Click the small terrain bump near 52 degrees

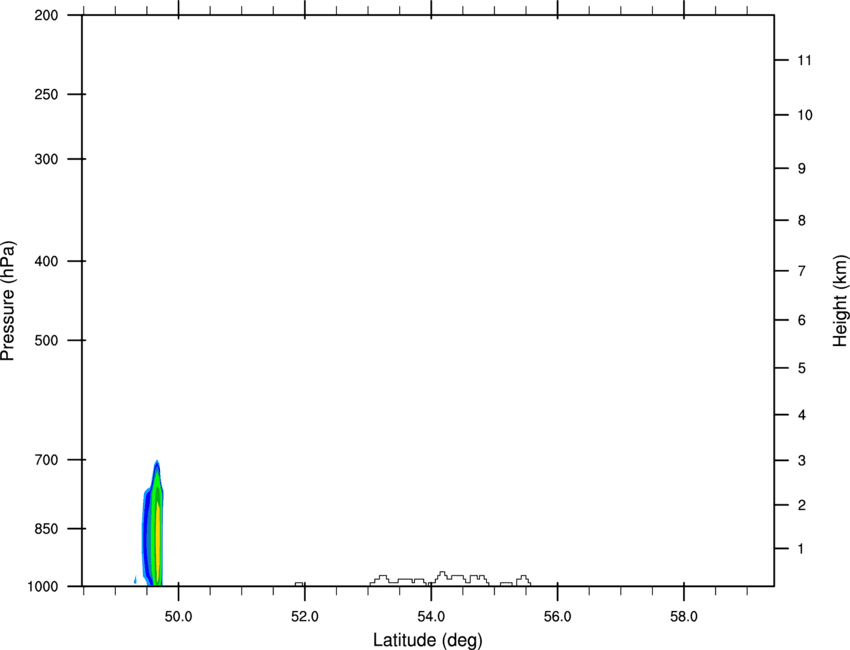coord(299,584)
